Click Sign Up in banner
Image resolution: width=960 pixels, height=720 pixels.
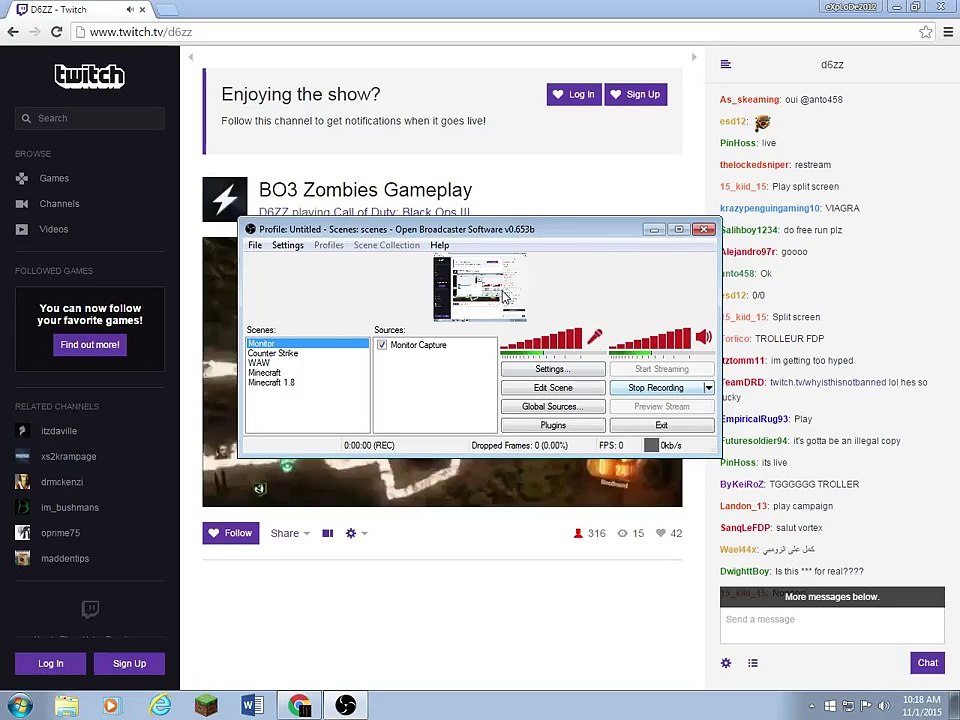click(636, 94)
